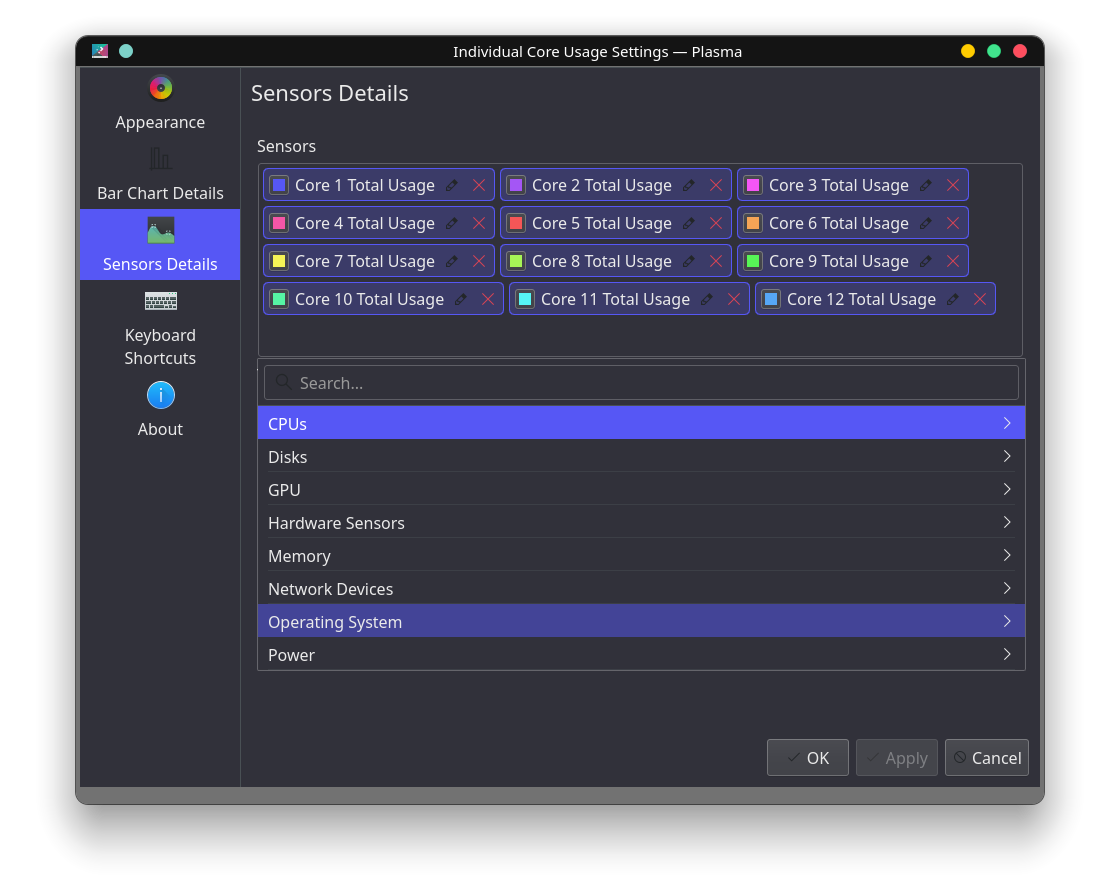
Task: Open the Appearance settings page icon
Action: click(x=160, y=87)
